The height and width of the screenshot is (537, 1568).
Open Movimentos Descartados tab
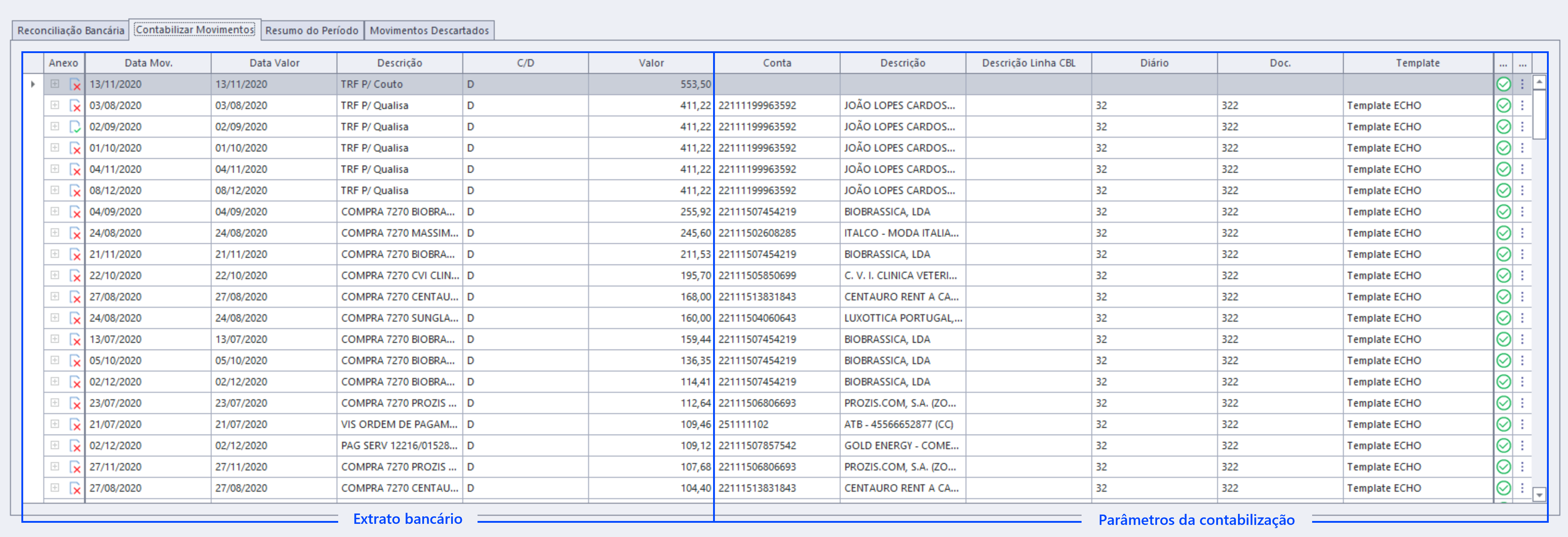pos(429,30)
